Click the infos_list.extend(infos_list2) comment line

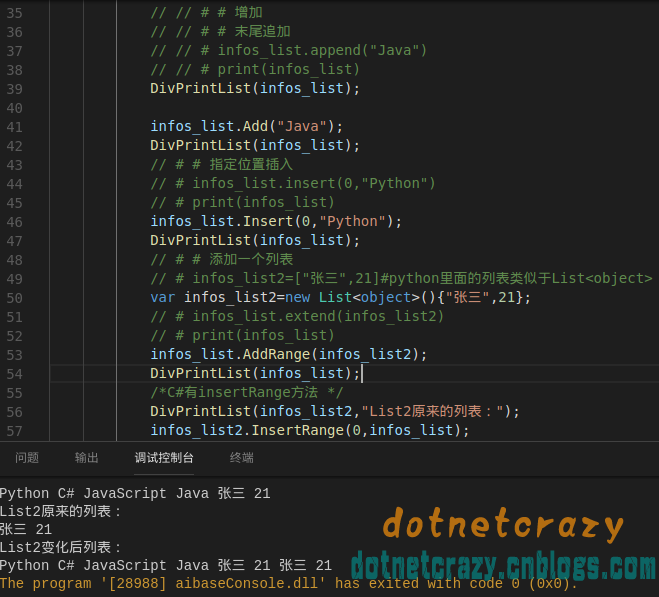297,316
